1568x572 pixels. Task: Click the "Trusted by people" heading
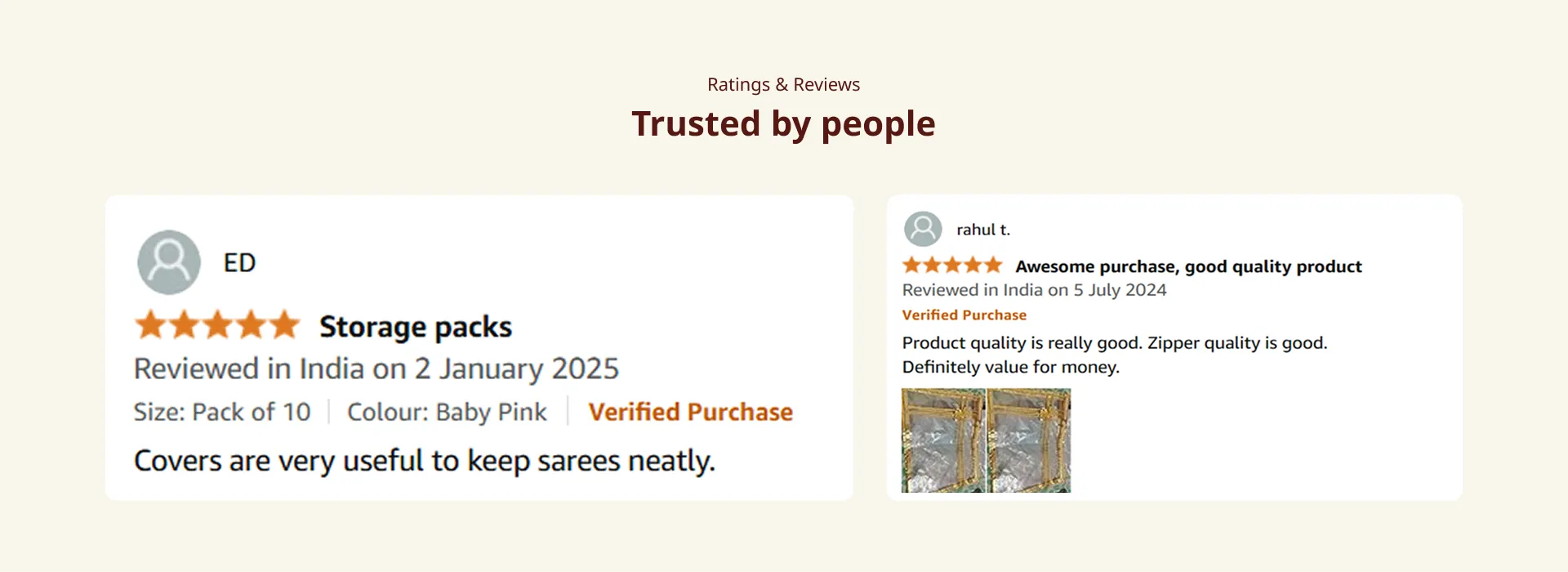tap(783, 124)
